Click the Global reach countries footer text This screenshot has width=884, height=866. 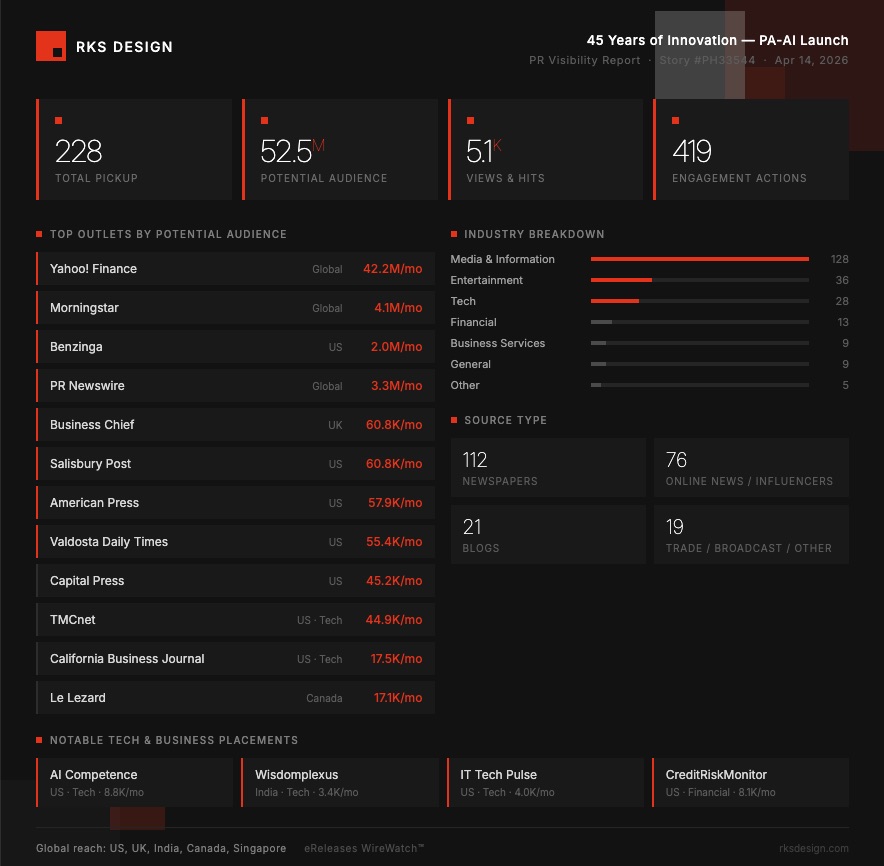[x=161, y=849]
